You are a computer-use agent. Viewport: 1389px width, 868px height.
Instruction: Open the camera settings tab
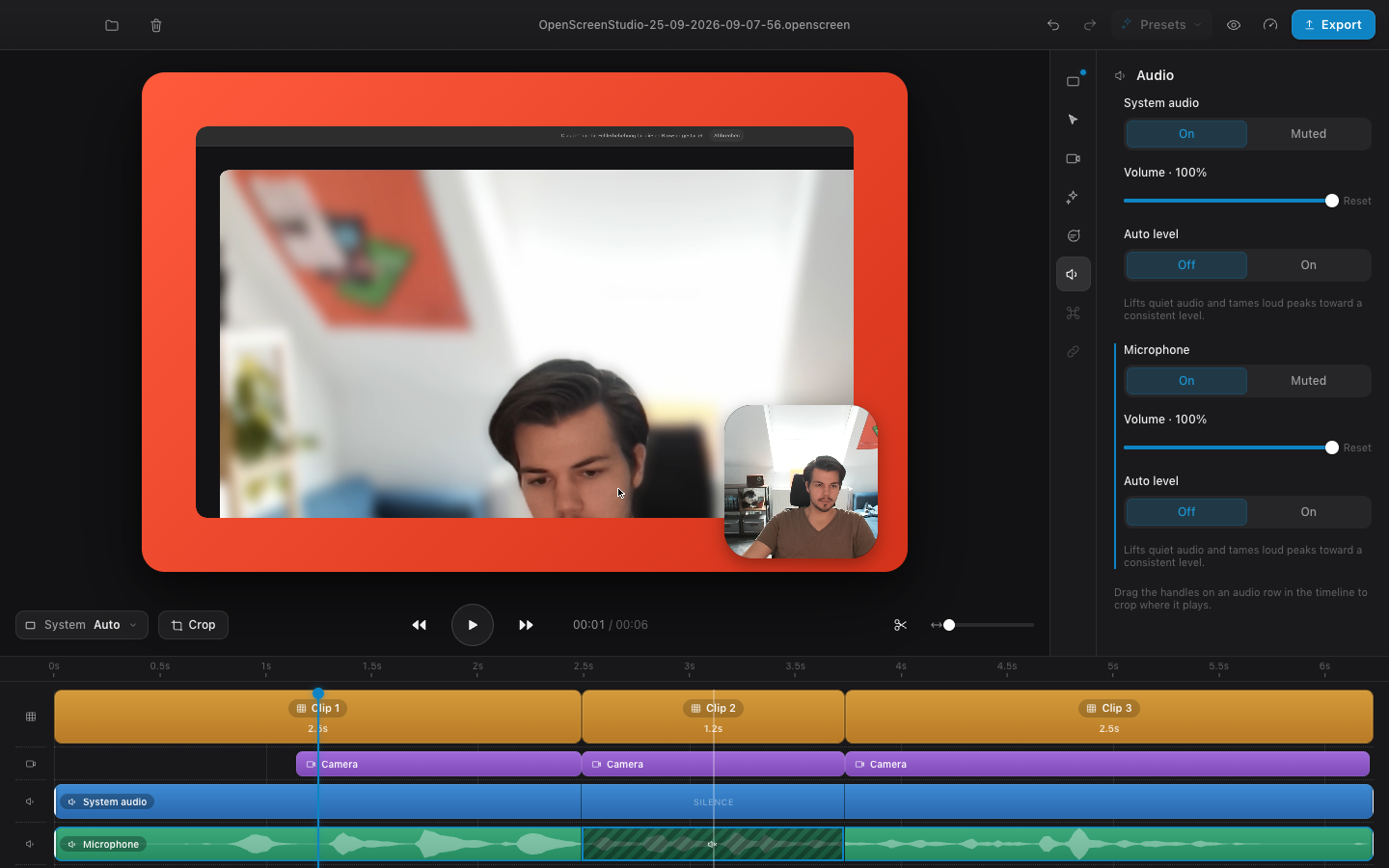point(1074,158)
